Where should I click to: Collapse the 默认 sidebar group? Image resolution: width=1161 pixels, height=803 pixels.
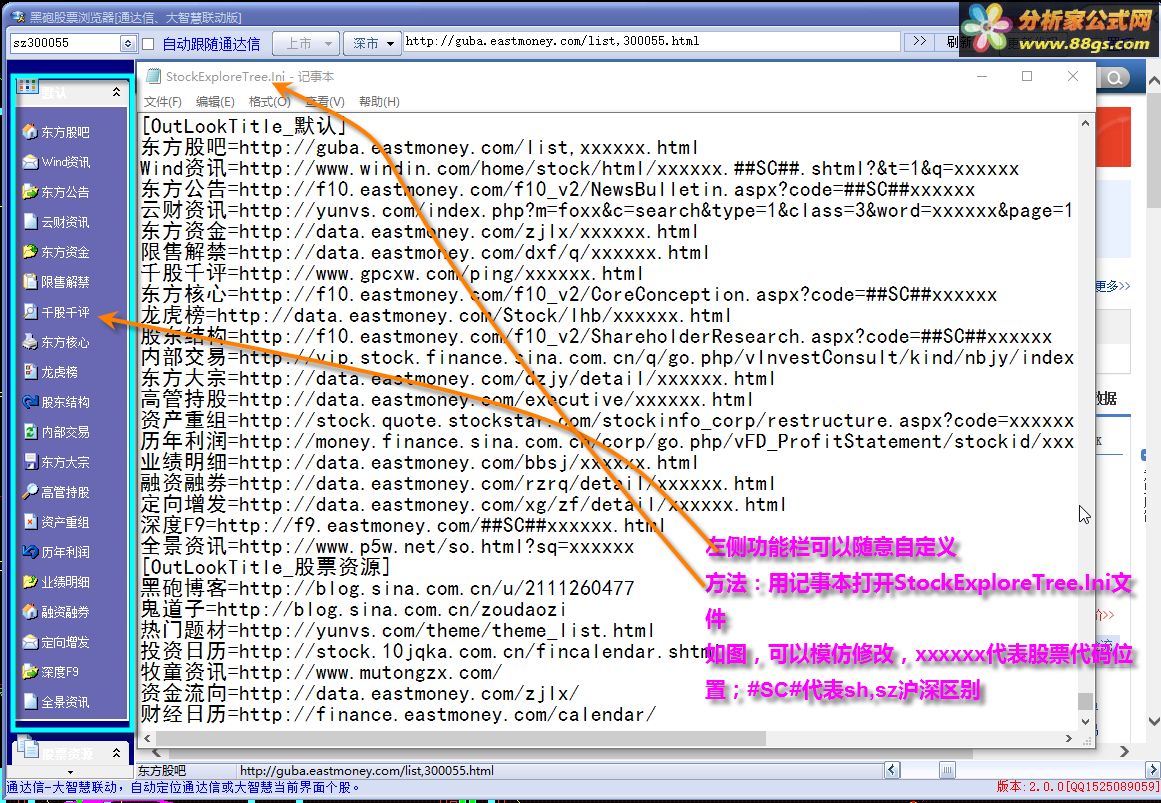coord(116,92)
